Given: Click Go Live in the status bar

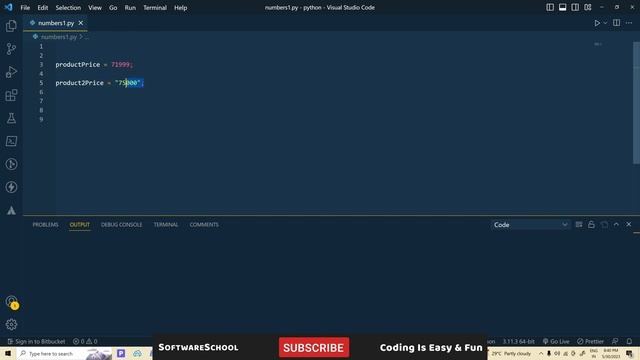Looking at the screenshot, I should coord(556,341).
